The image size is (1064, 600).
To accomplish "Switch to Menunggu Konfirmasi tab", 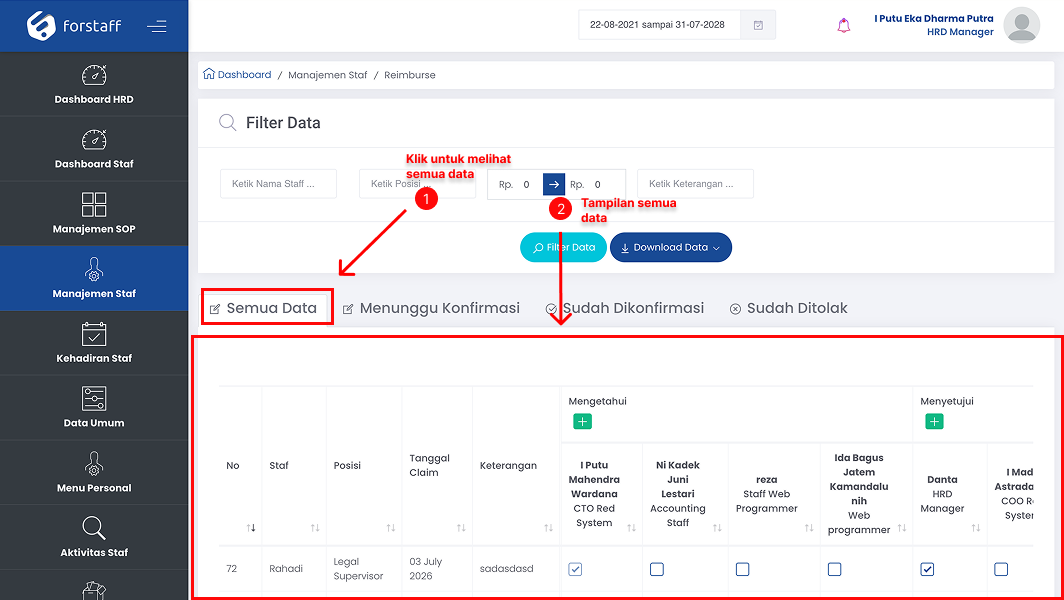I will [x=432, y=308].
